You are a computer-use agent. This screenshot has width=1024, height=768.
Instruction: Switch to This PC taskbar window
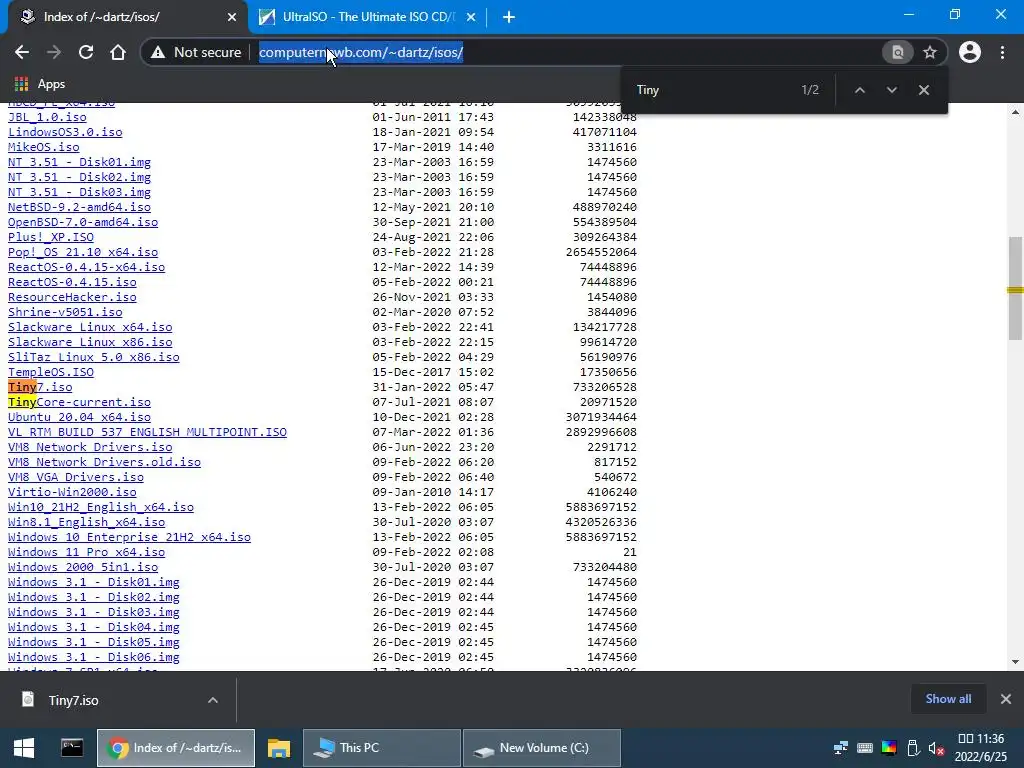click(381, 748)
